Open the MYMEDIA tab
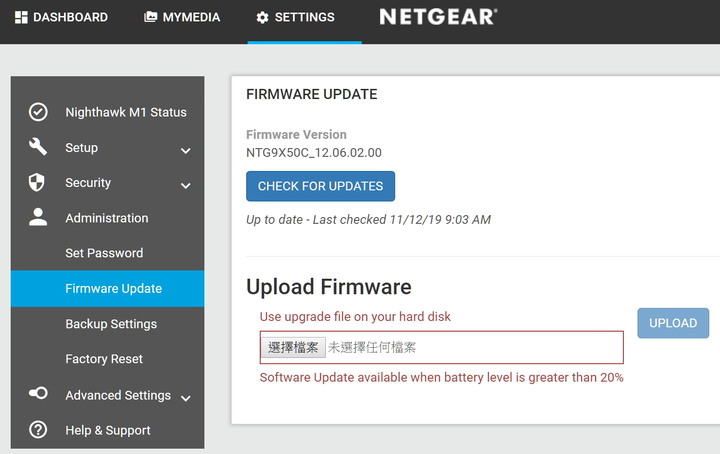The image size is (720, 454). 182,17
